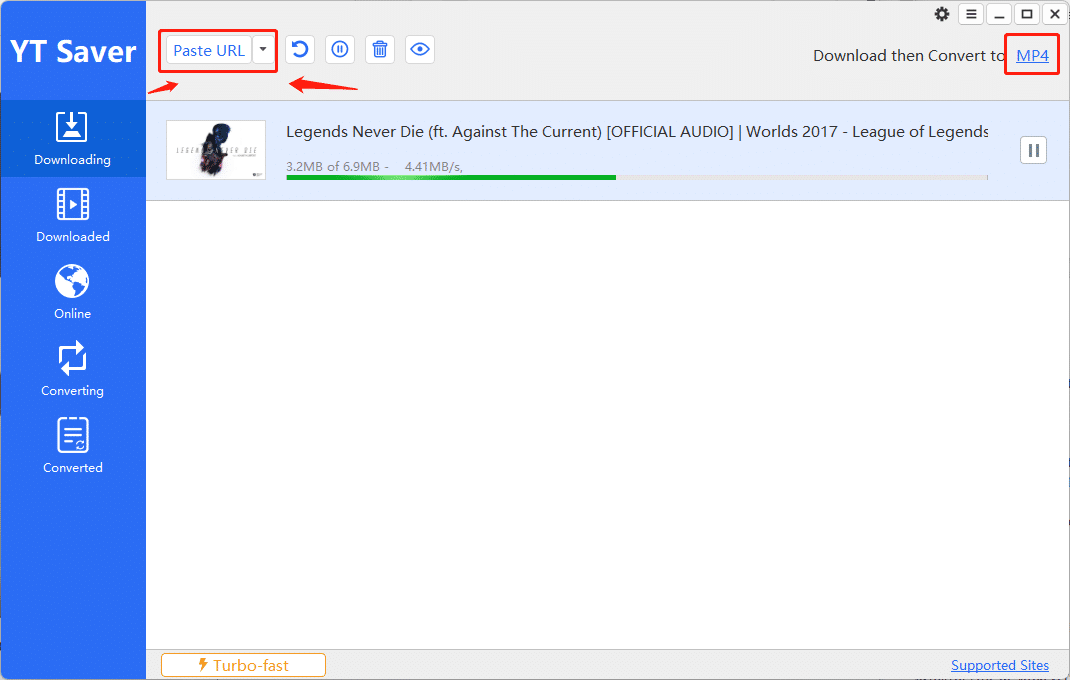Click the Paste URL button
This screenshot has height=680, width=1070.
click(x=209, y=51)
